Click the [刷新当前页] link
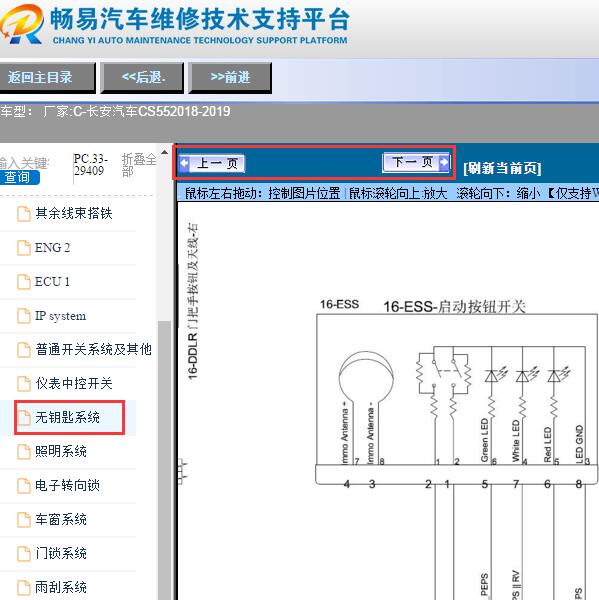Screen dimensions: 599x600 502,168
